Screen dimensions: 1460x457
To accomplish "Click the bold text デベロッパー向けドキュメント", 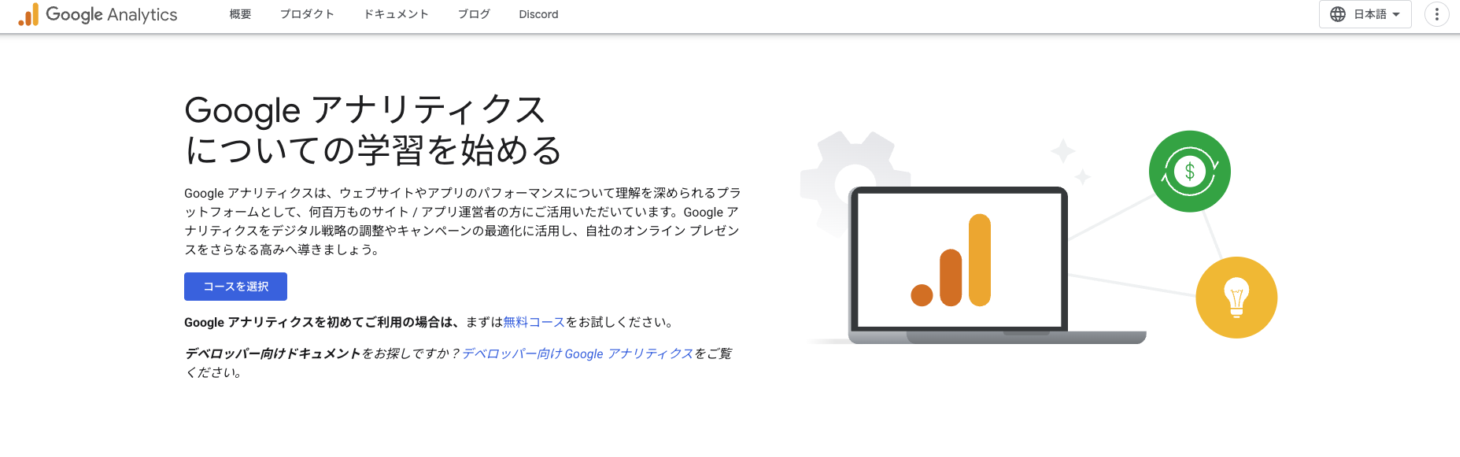I will point(273,354).
